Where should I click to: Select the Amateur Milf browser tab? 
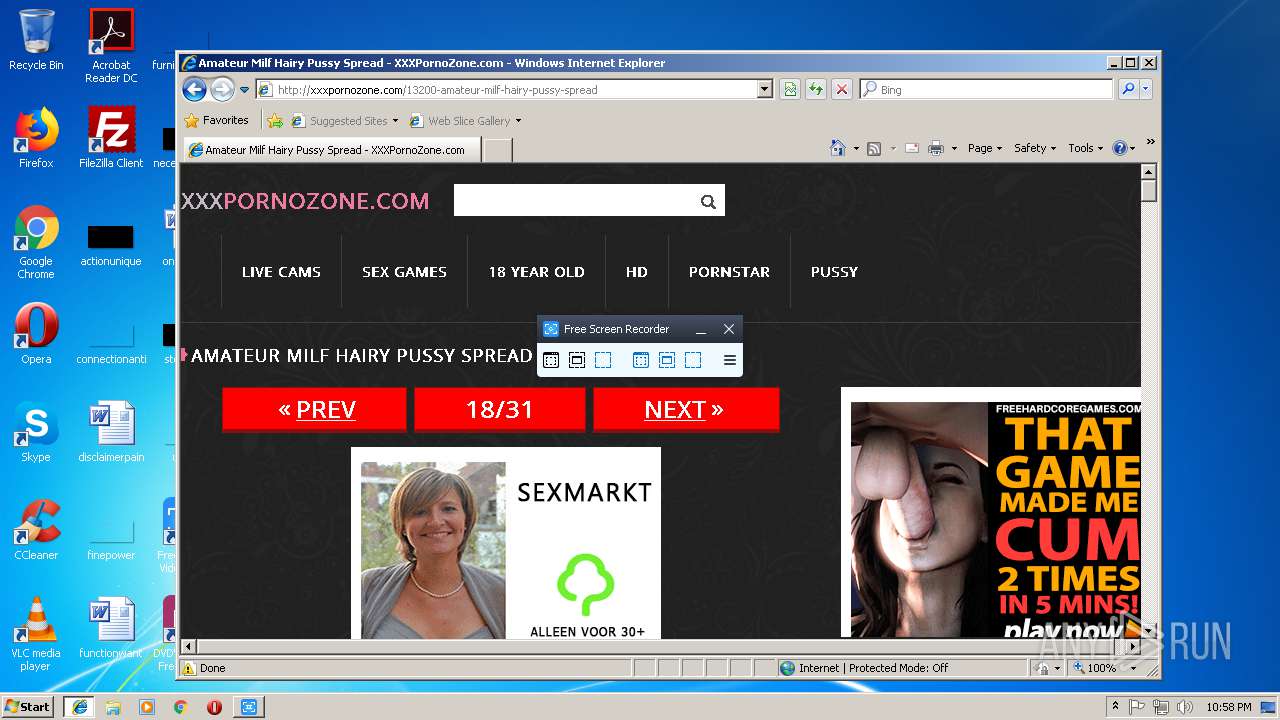(331, 150)
